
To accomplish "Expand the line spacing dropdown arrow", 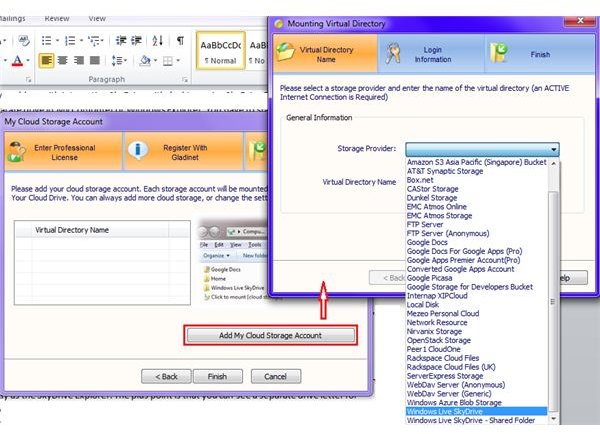I will [126, 60].
